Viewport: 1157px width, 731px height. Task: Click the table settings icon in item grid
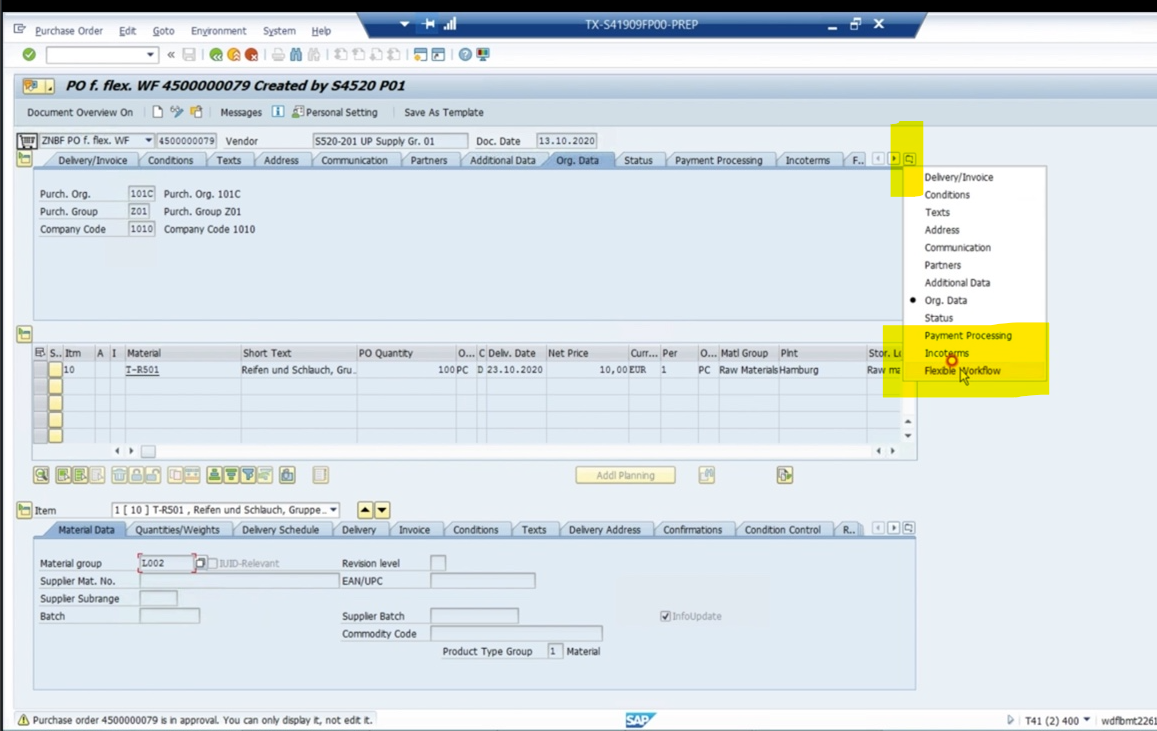pyautogui.click(x=40, y=353)
